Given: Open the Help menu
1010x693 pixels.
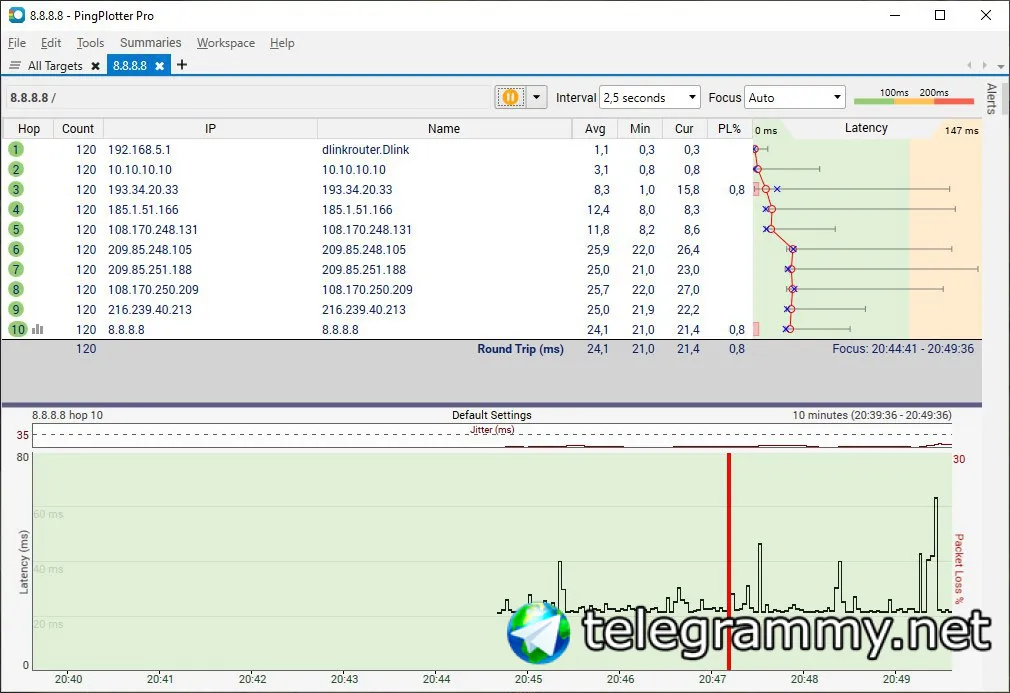Looking at the screenshot, I should pos(281,43).
